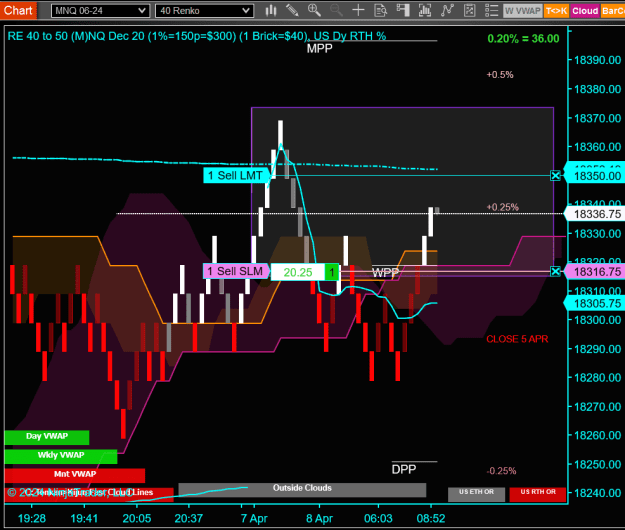
Task: Click the +0.5% level label
Action: (500, 75)
